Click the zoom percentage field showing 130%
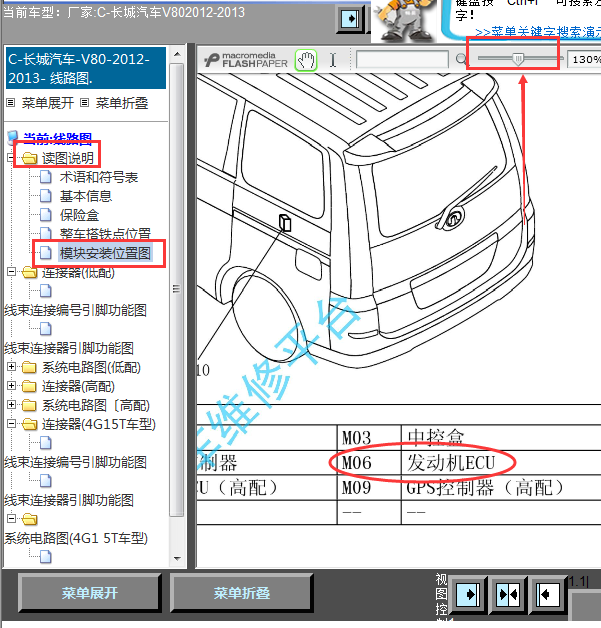Screen dimensions: 601x628 pos(584,60)
